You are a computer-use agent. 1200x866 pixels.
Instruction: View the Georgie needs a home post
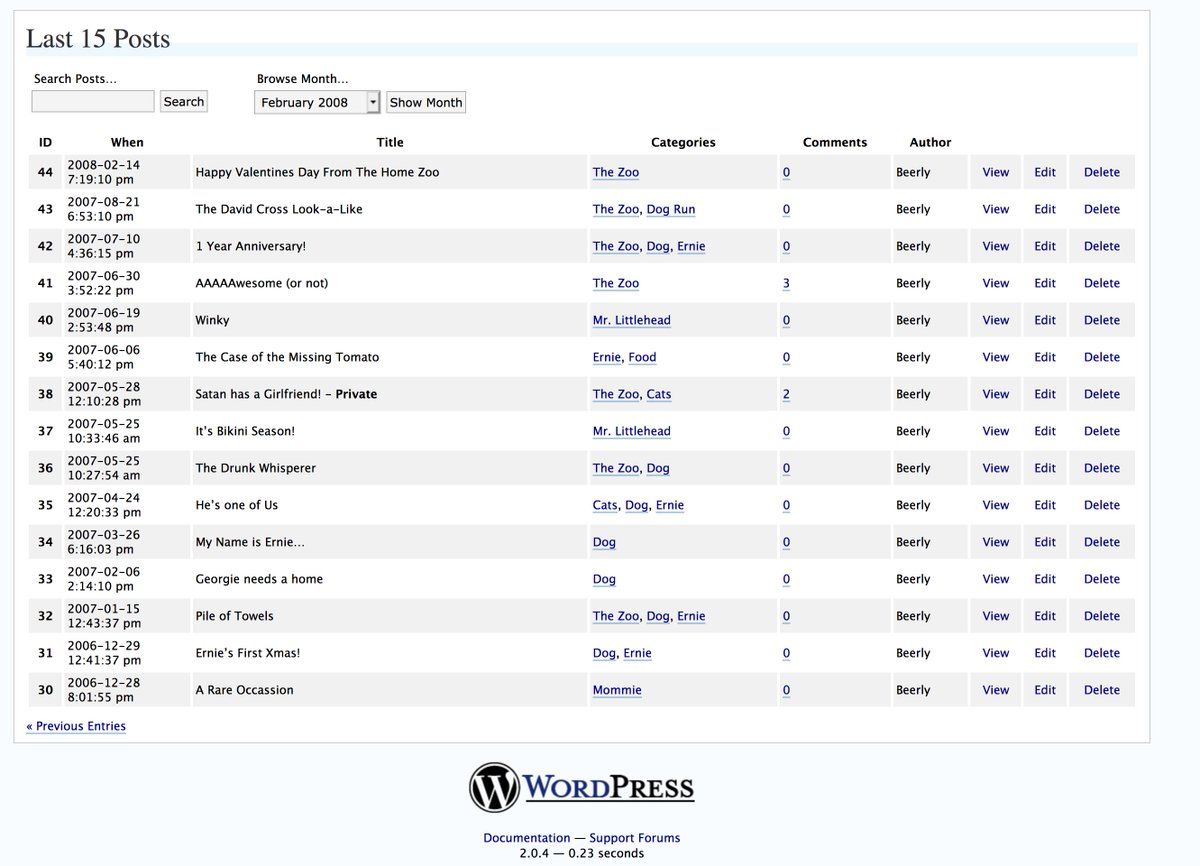point(995,579)
